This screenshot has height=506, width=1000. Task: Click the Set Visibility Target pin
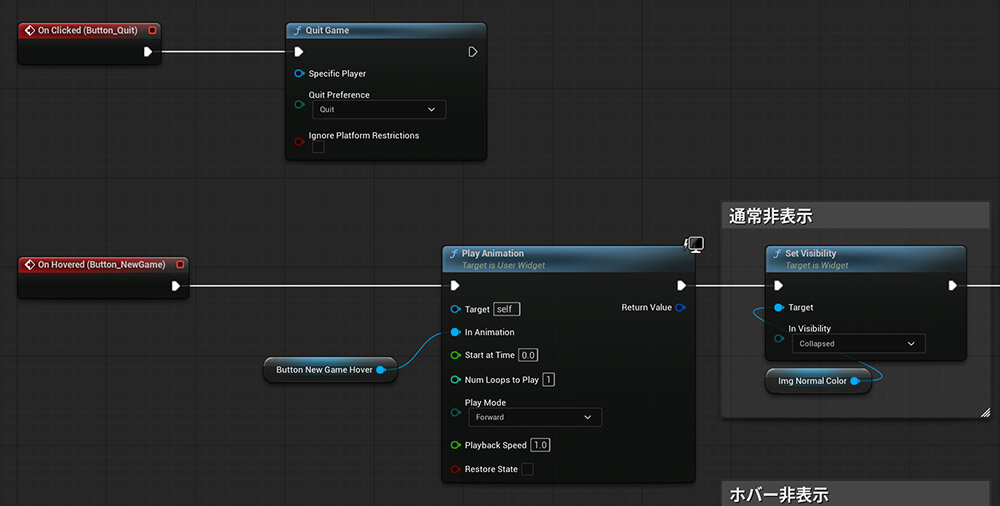pos(778,308)
